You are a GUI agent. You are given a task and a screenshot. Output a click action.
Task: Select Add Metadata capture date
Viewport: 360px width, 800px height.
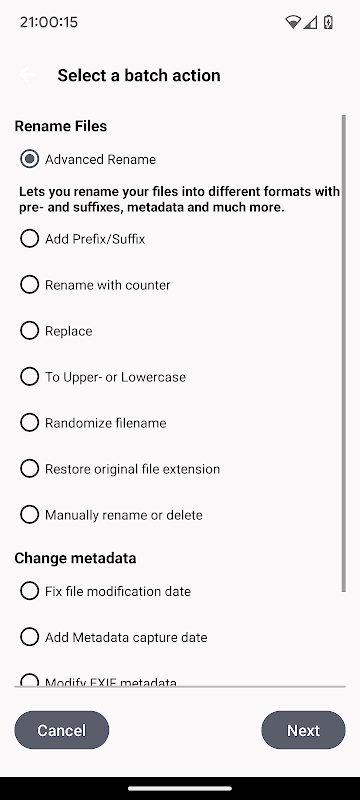pyautogui.click(x=113, y=637)
